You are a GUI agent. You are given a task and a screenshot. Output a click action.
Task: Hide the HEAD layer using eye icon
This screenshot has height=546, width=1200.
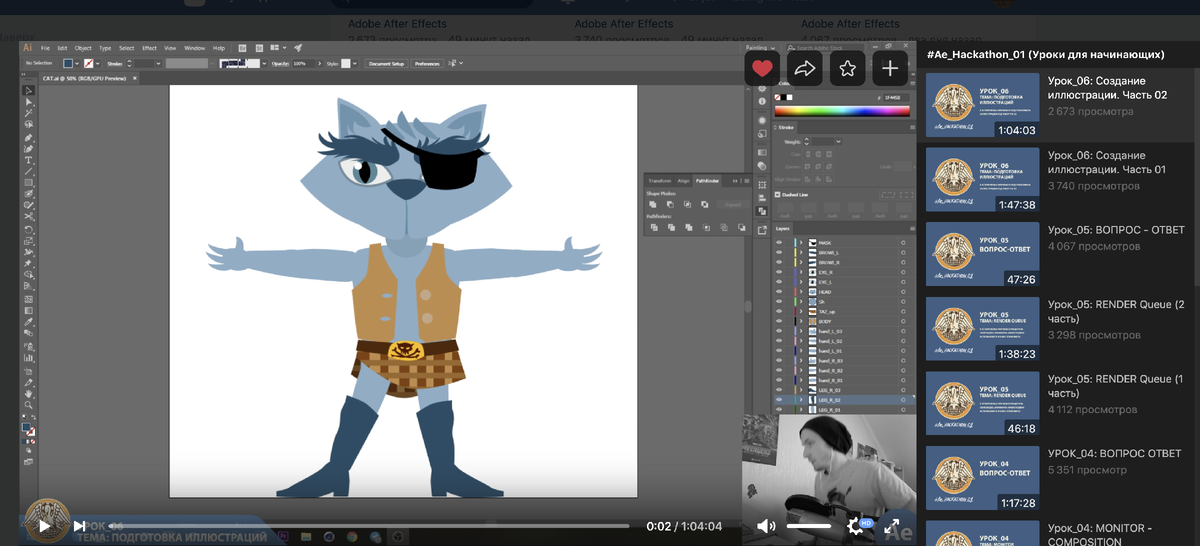[779, 292]
